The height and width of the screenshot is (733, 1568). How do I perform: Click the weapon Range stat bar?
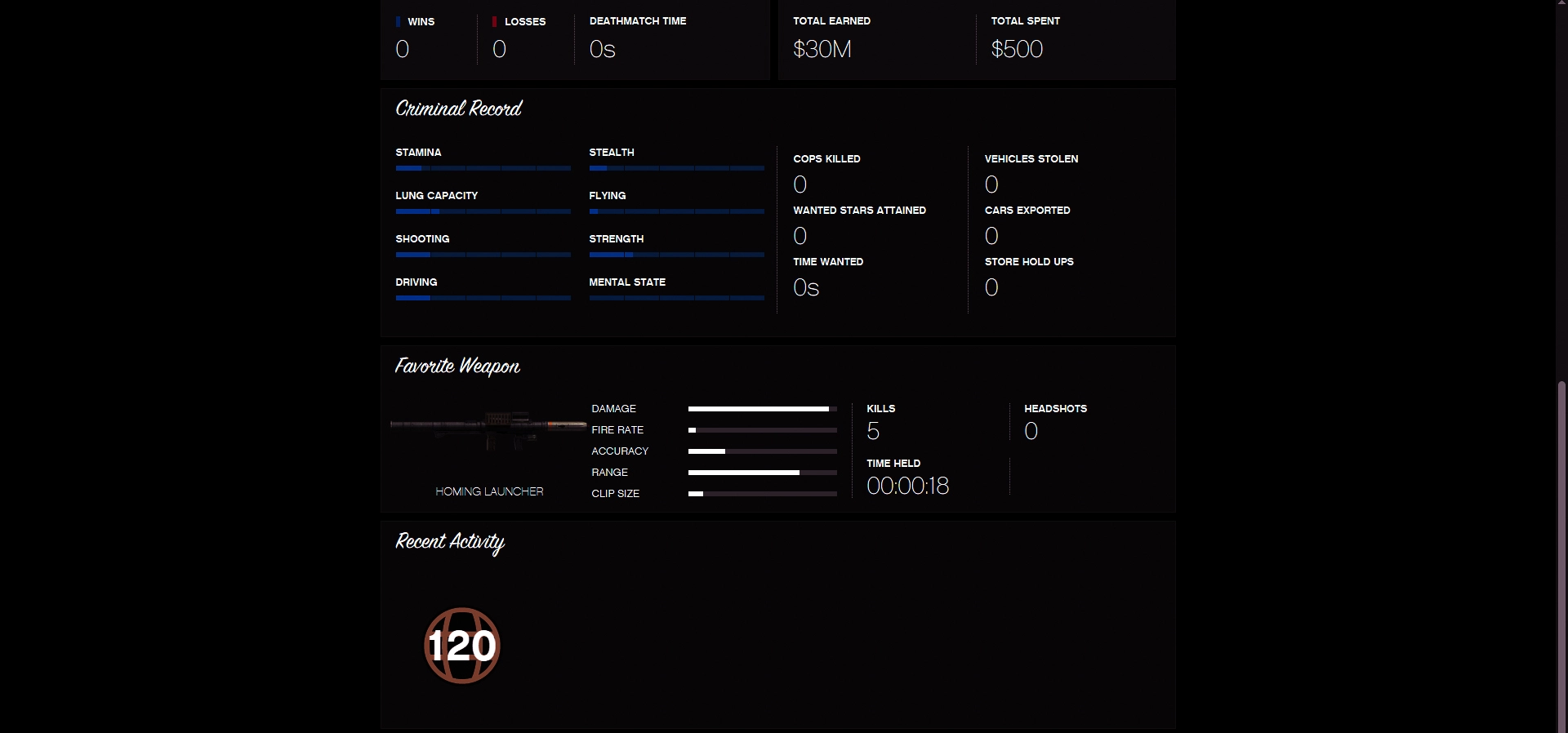[x=762, y=473]
